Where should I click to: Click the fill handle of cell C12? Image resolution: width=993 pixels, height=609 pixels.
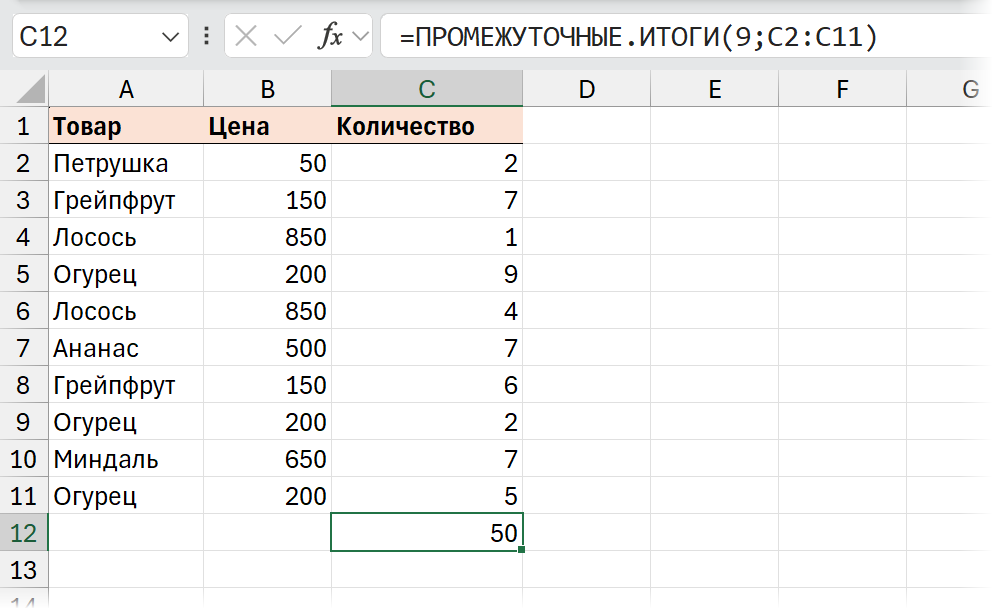[x=522, y=550]
